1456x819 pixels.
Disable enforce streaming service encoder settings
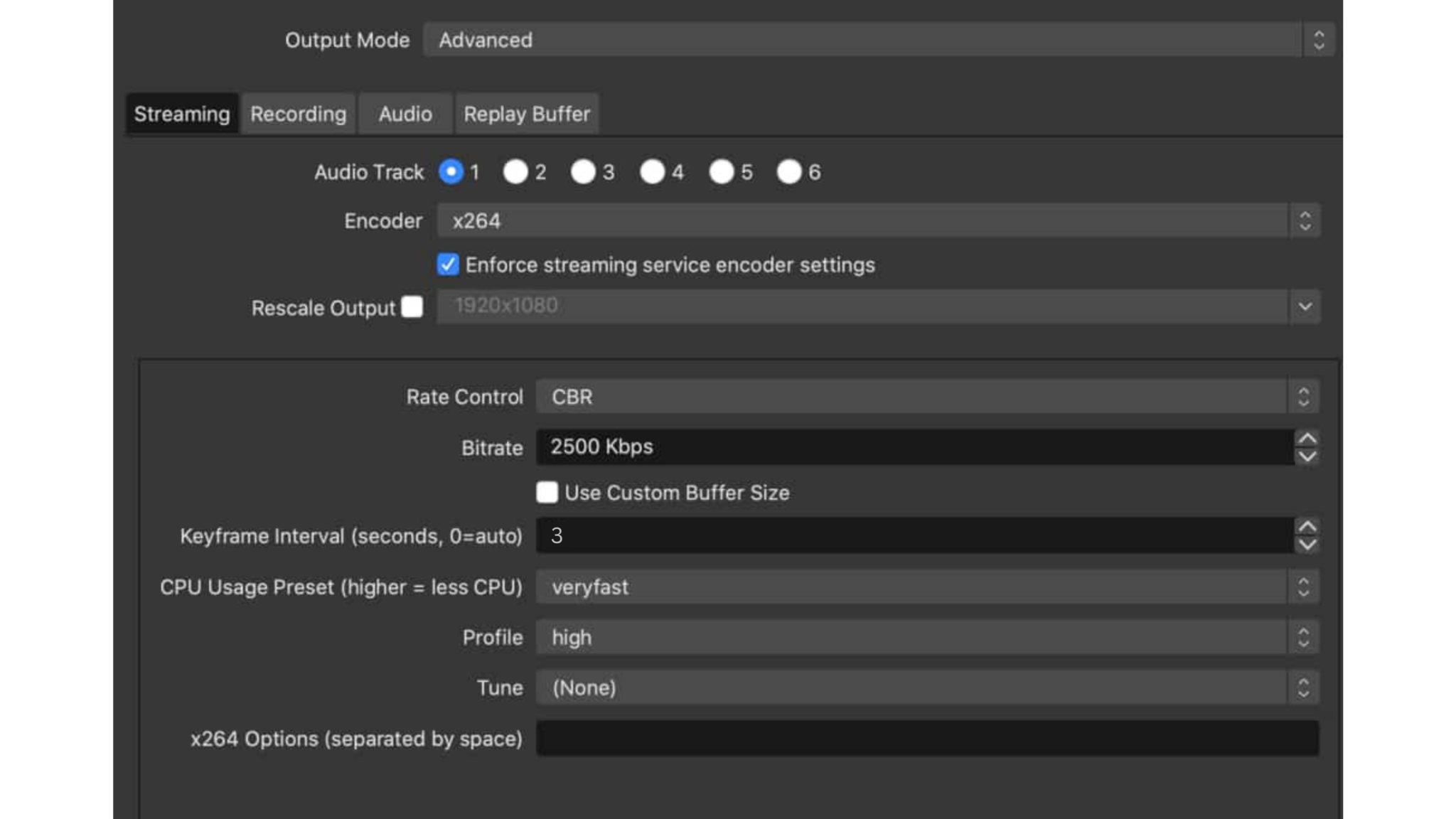[x=447, y=264]
